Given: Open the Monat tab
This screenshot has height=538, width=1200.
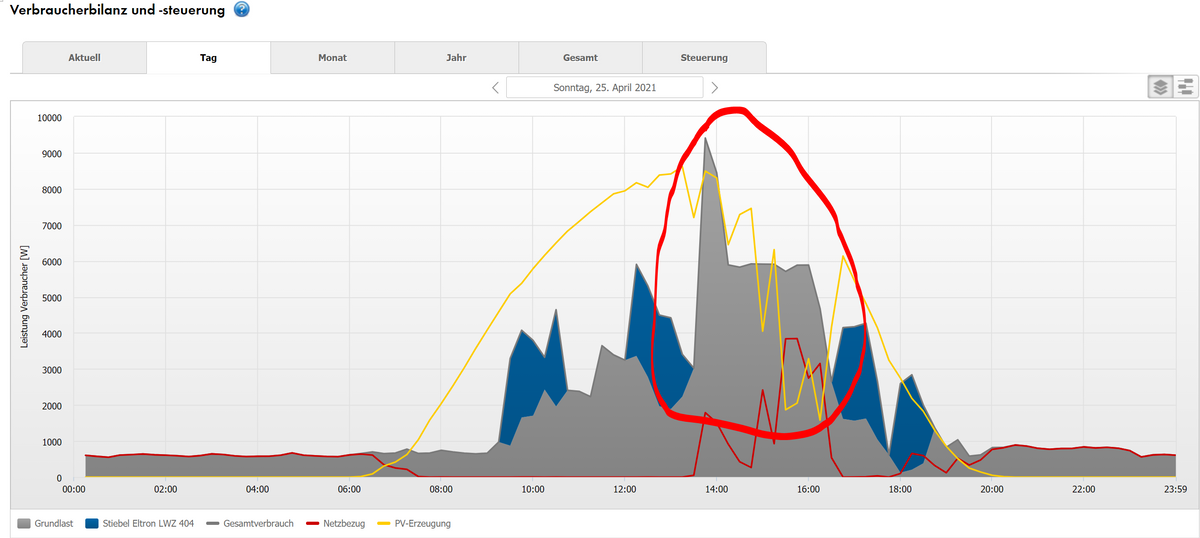Looking at the screenshot, I should (332, 58).
